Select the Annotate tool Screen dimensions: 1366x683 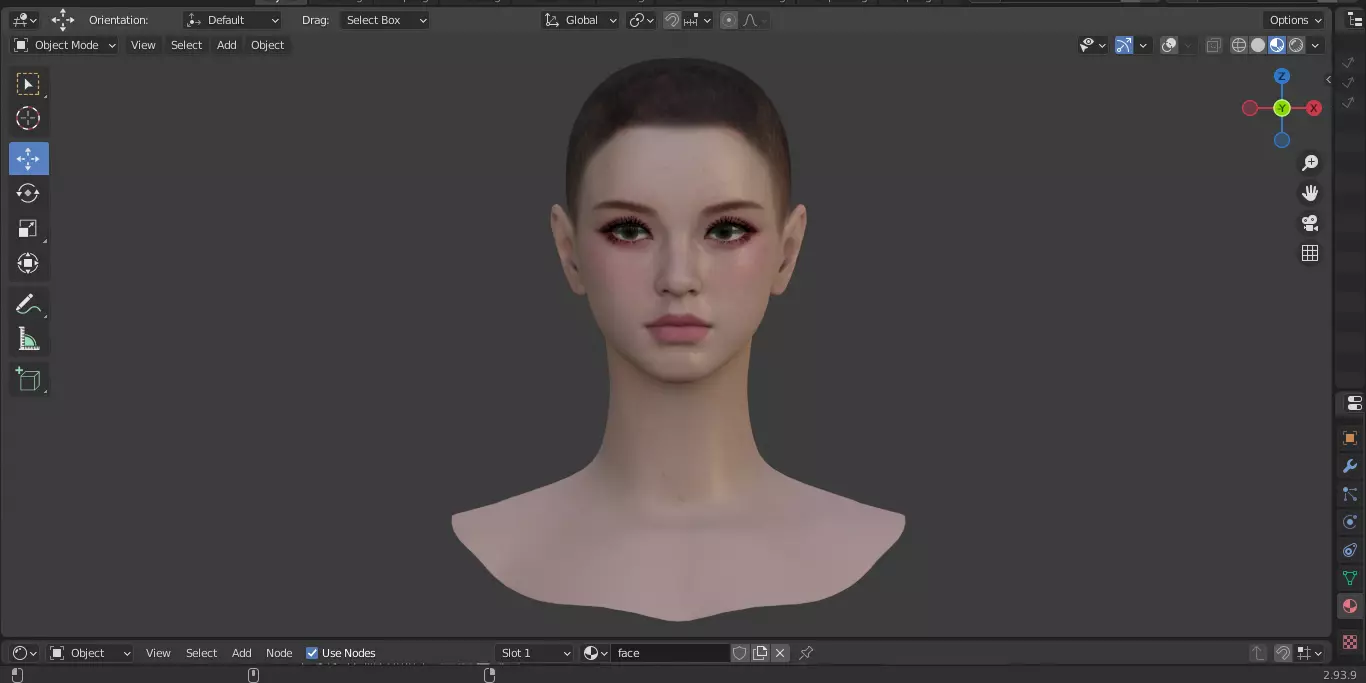tap(28, 304)
